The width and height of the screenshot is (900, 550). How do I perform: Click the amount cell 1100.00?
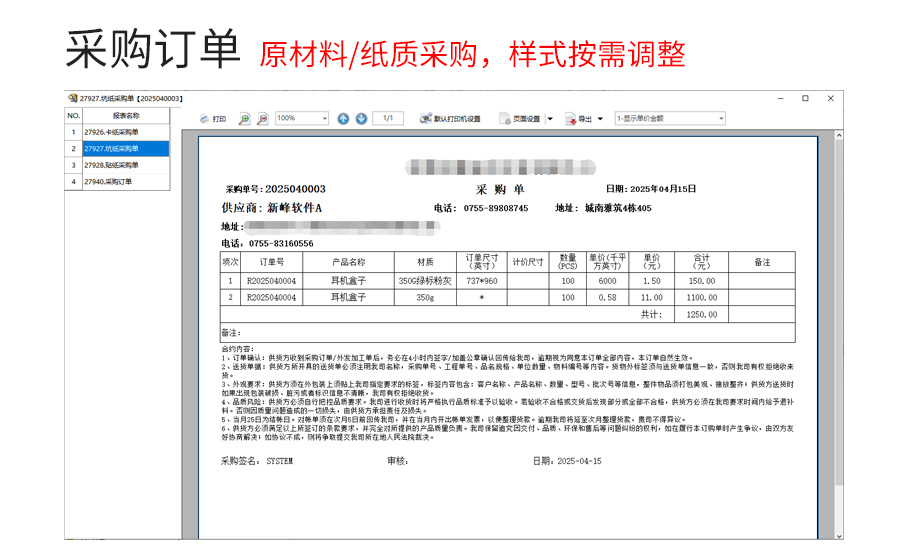(x=702, y=297)
